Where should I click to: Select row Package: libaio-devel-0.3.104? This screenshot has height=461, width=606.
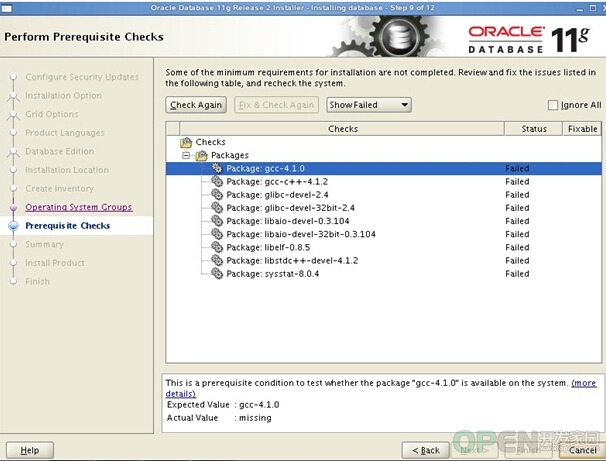click(383, 221)
